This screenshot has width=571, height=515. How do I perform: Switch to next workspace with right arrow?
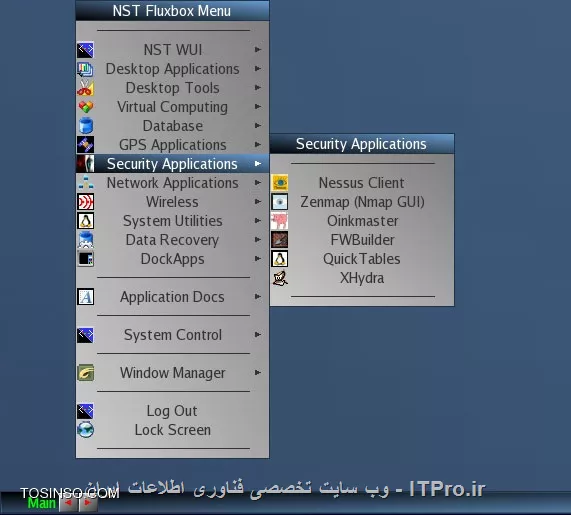(x=88, y=503)
